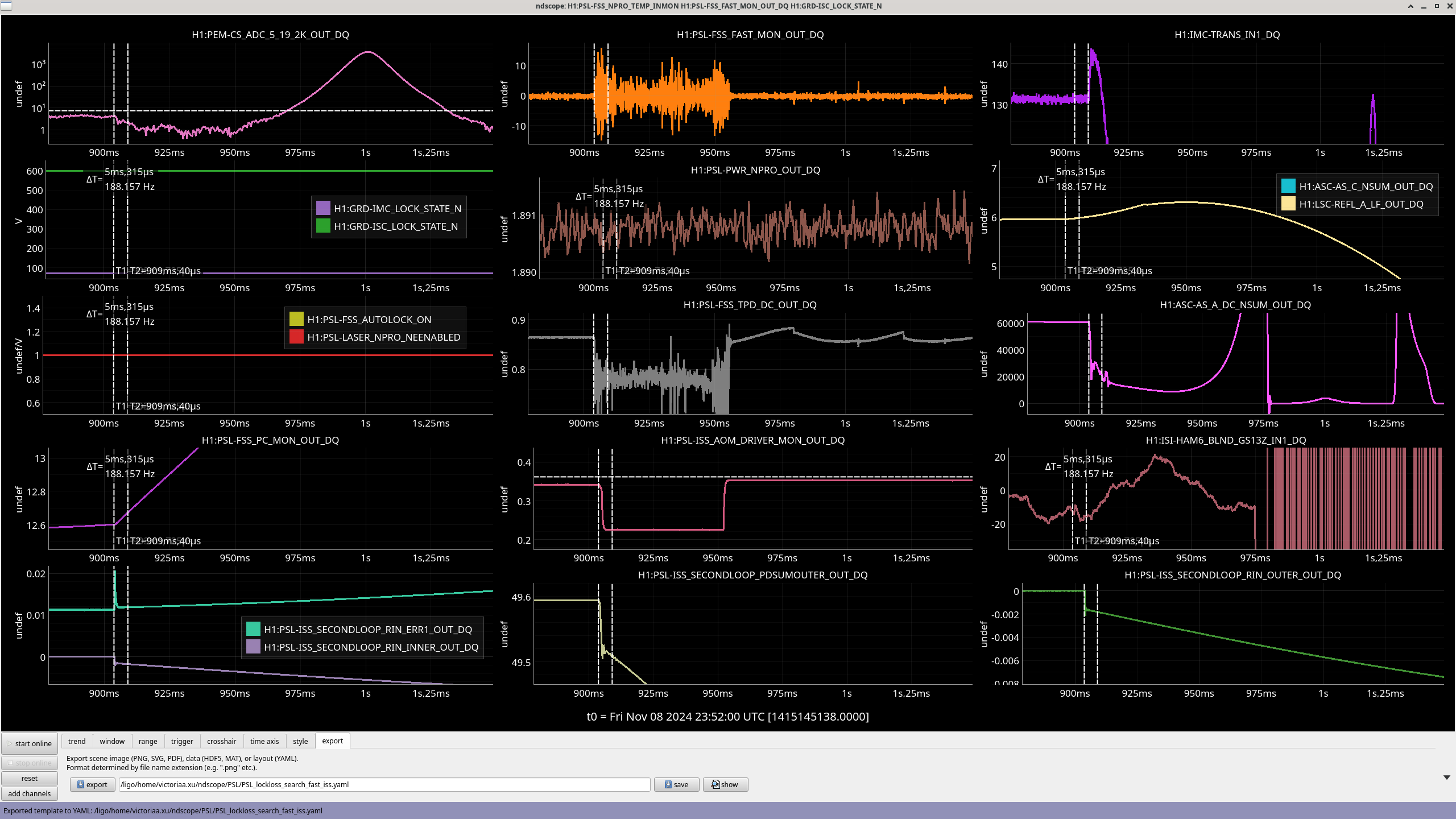Screen dimensions: 1456x819
Task: Click the H1:PSL-FSS_FAST_MON_OUT_DQ plot title
Action: (750, 35)
